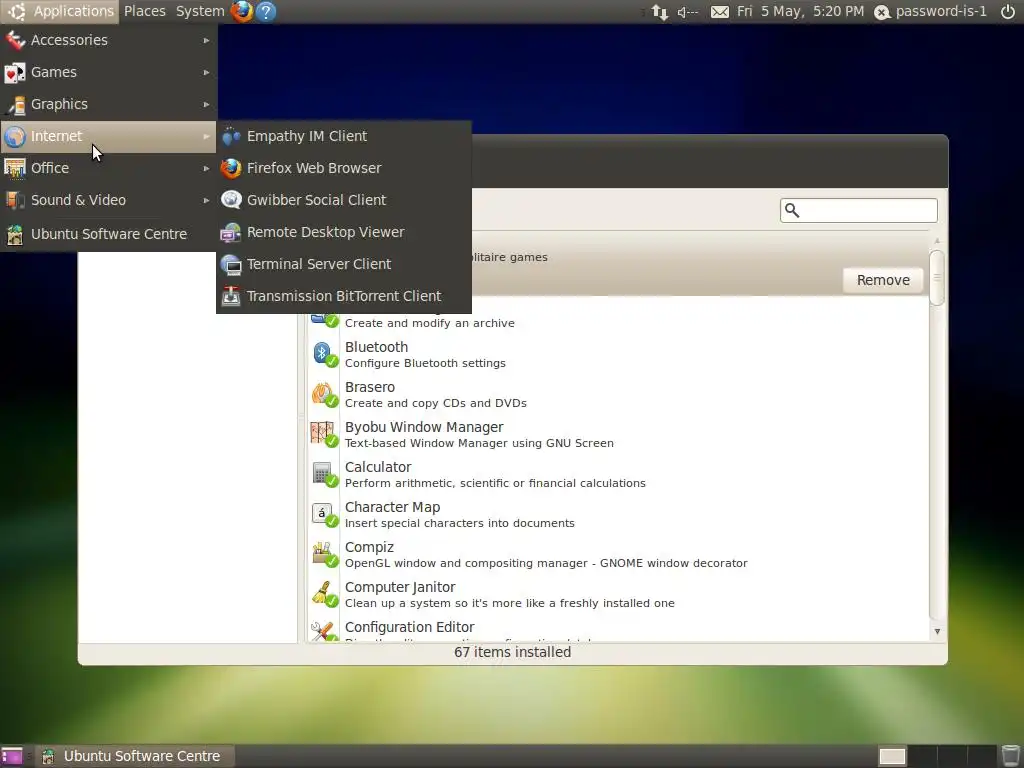Select Bluetooth in installed software list
1024x768 pixels.
618,355
